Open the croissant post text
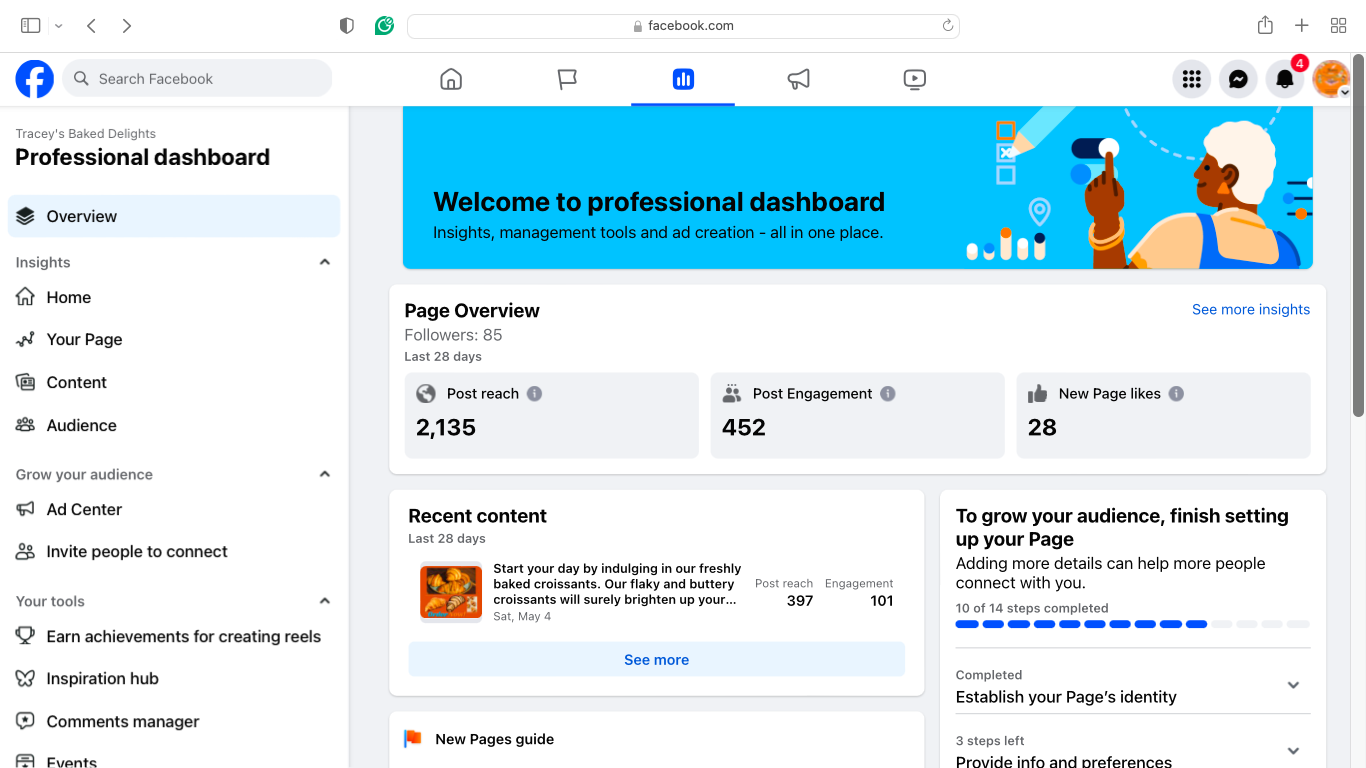 [x=617, y=584]
